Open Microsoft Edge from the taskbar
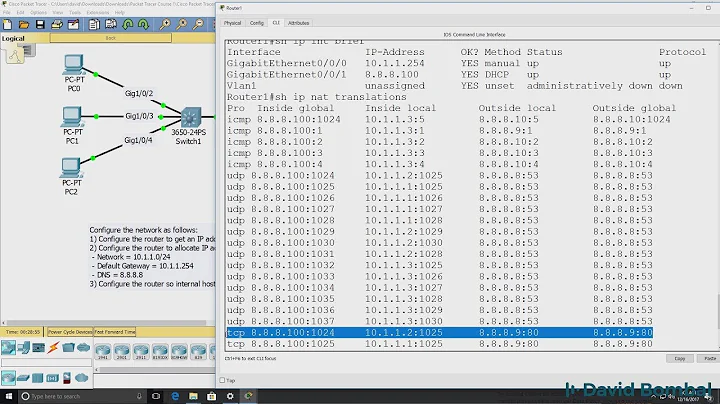Screen dimensions: 720x404 [x=175, y=396]
